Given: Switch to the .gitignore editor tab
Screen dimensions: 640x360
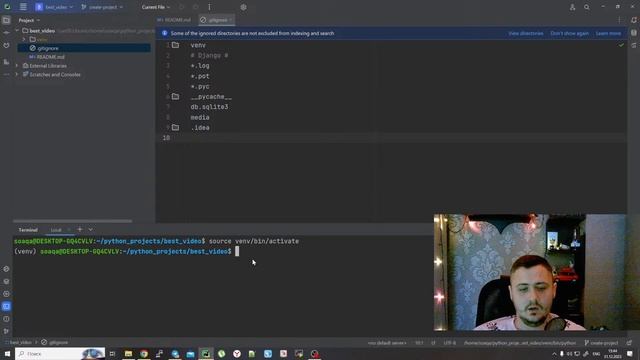Looking at the screenshot, I should [217, 20].
